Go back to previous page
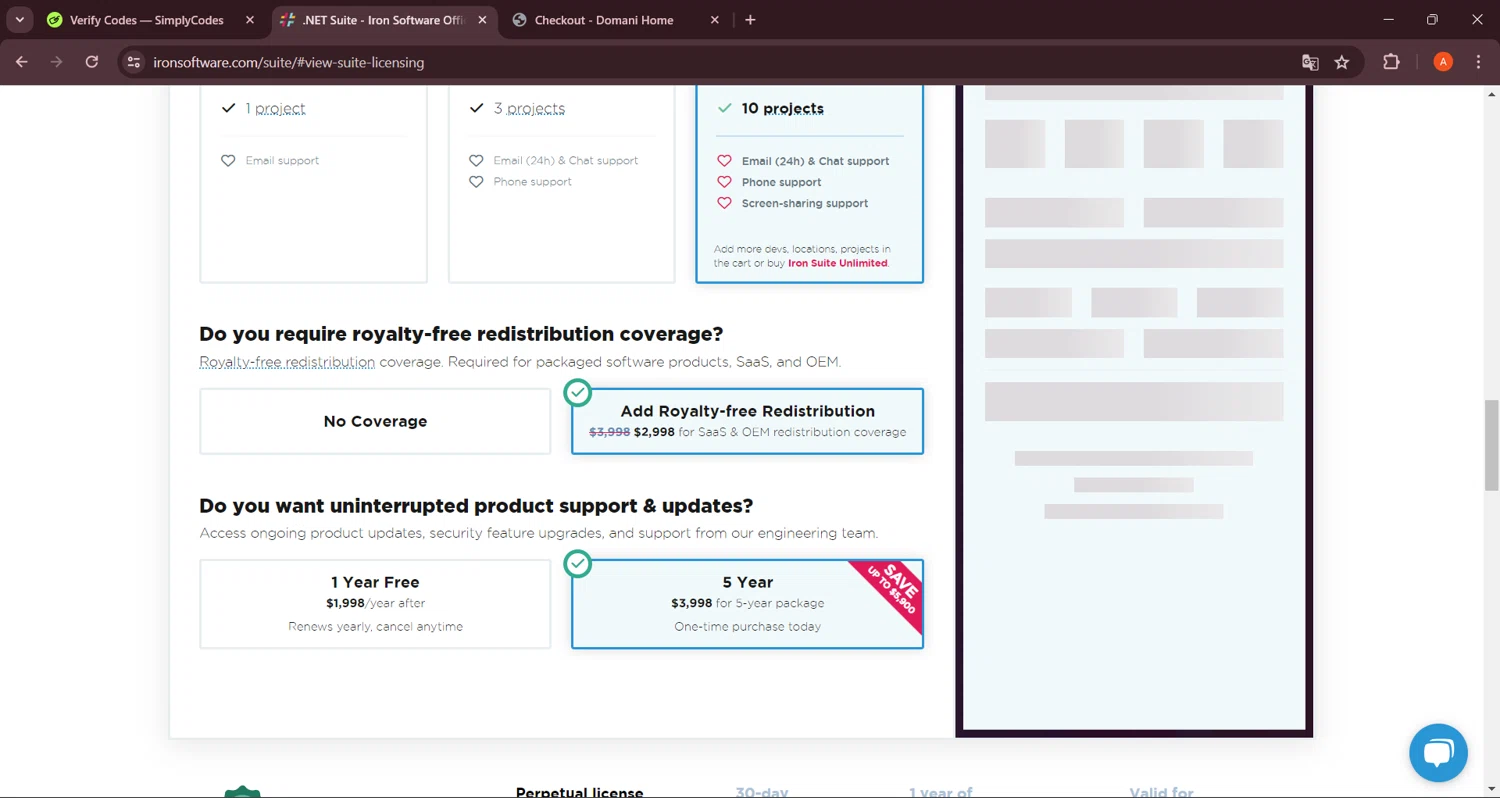1500x798 pixels. [x=22, y=62]
